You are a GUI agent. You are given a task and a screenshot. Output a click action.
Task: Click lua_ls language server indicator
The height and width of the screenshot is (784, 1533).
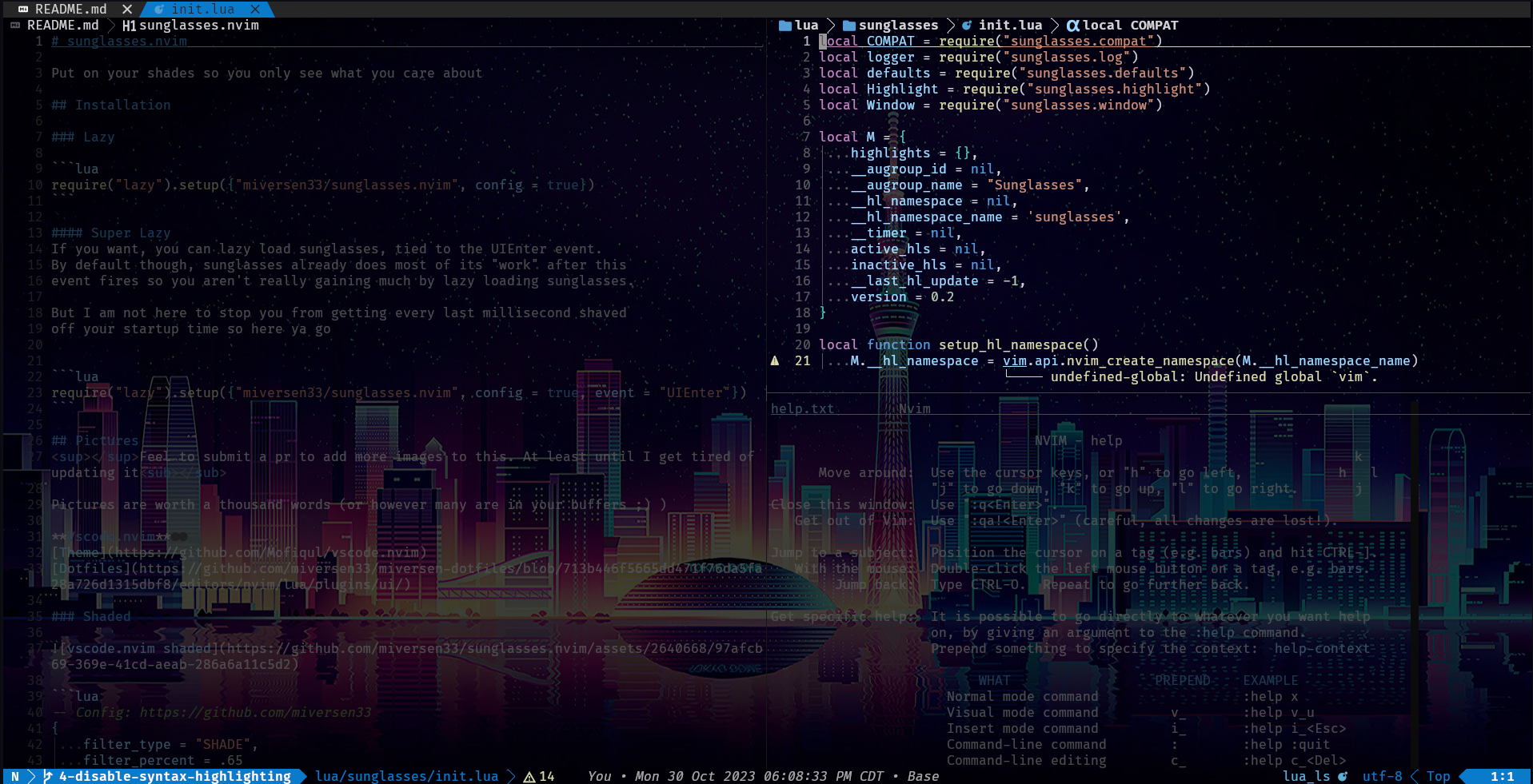[x=1306, y=776]
